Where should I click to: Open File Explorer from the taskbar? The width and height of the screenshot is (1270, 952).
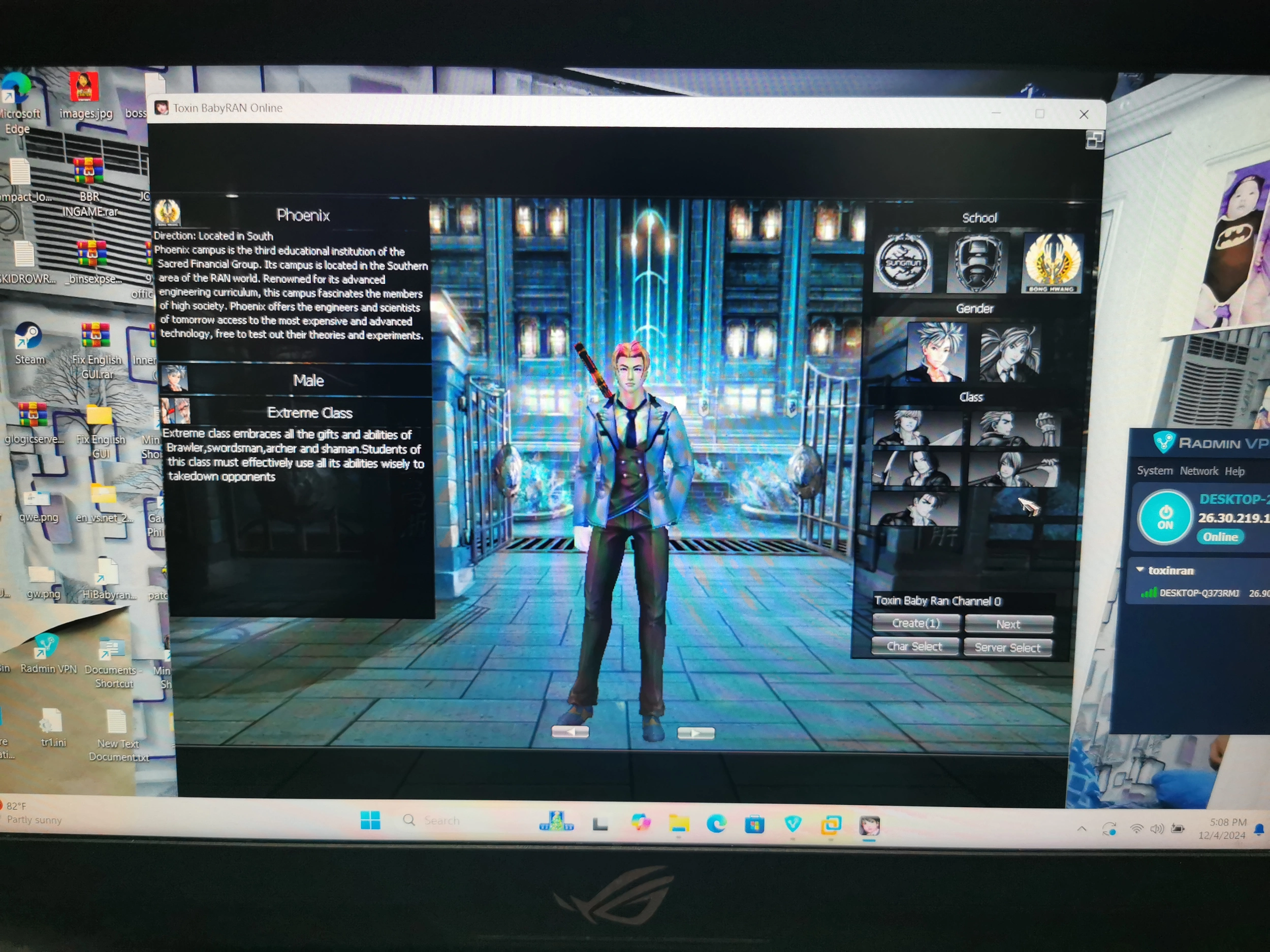pyautogui.click(x=679, y=824)
